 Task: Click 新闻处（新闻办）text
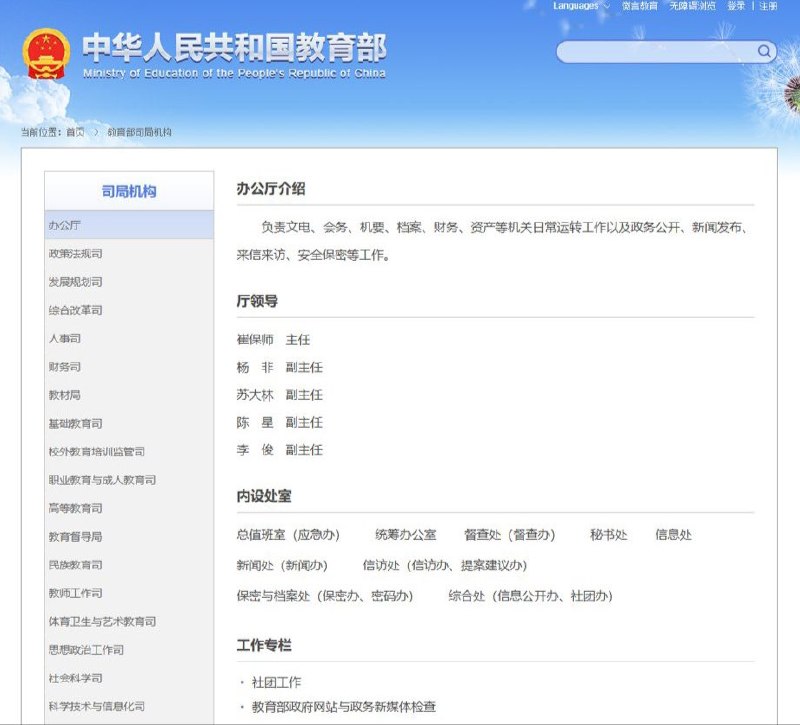(282, 565)
